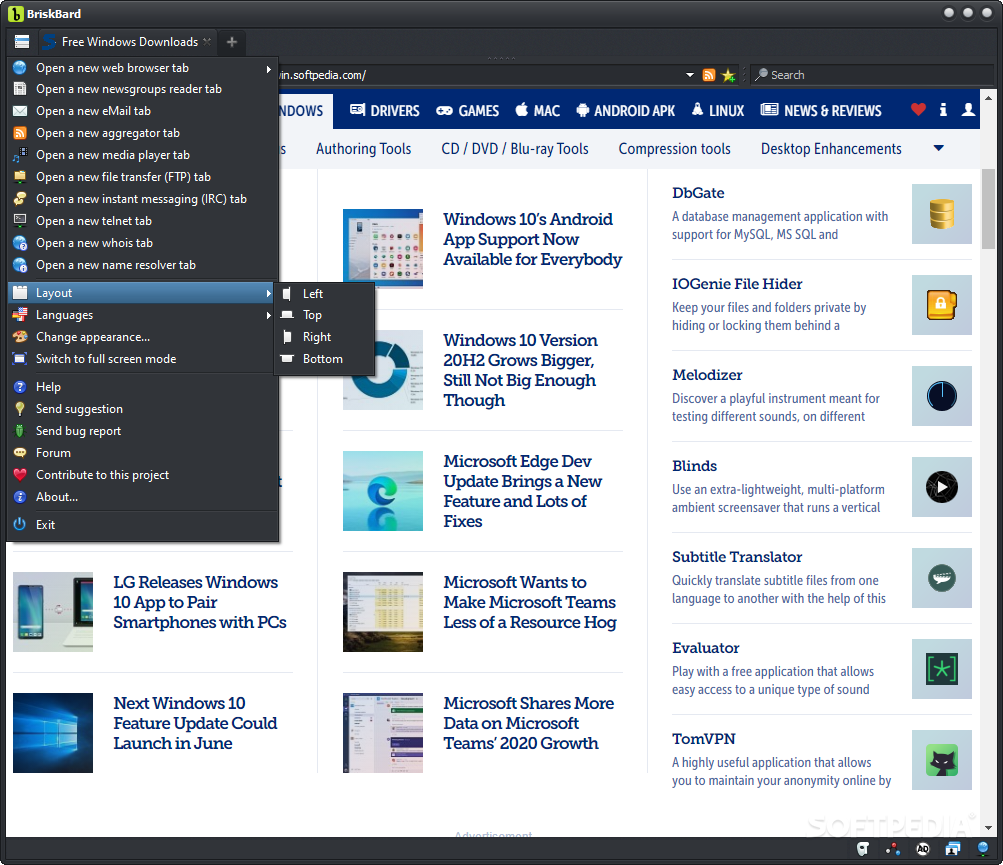
Task: Open a new whois tab
Action: [x=143, y=243]
